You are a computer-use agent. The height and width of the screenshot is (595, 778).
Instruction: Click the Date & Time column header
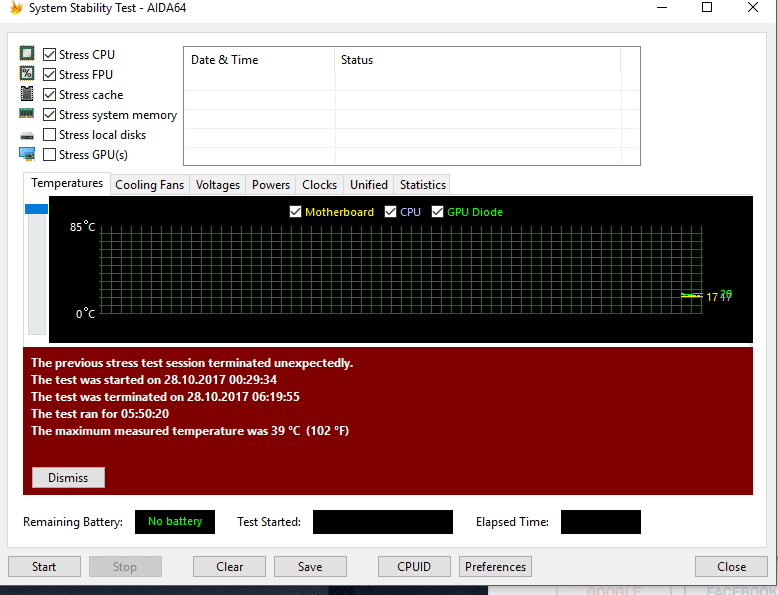259,60
